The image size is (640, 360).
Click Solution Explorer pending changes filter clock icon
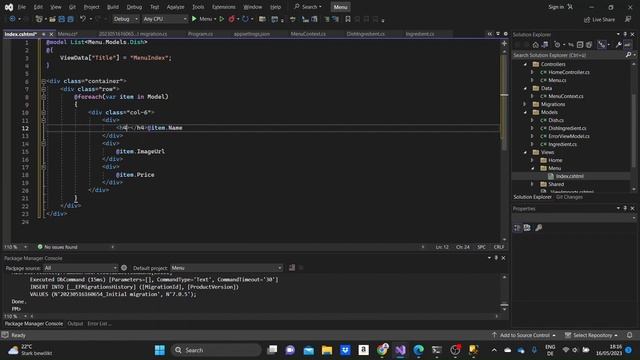pyautogui.click(x=557, y=45)
